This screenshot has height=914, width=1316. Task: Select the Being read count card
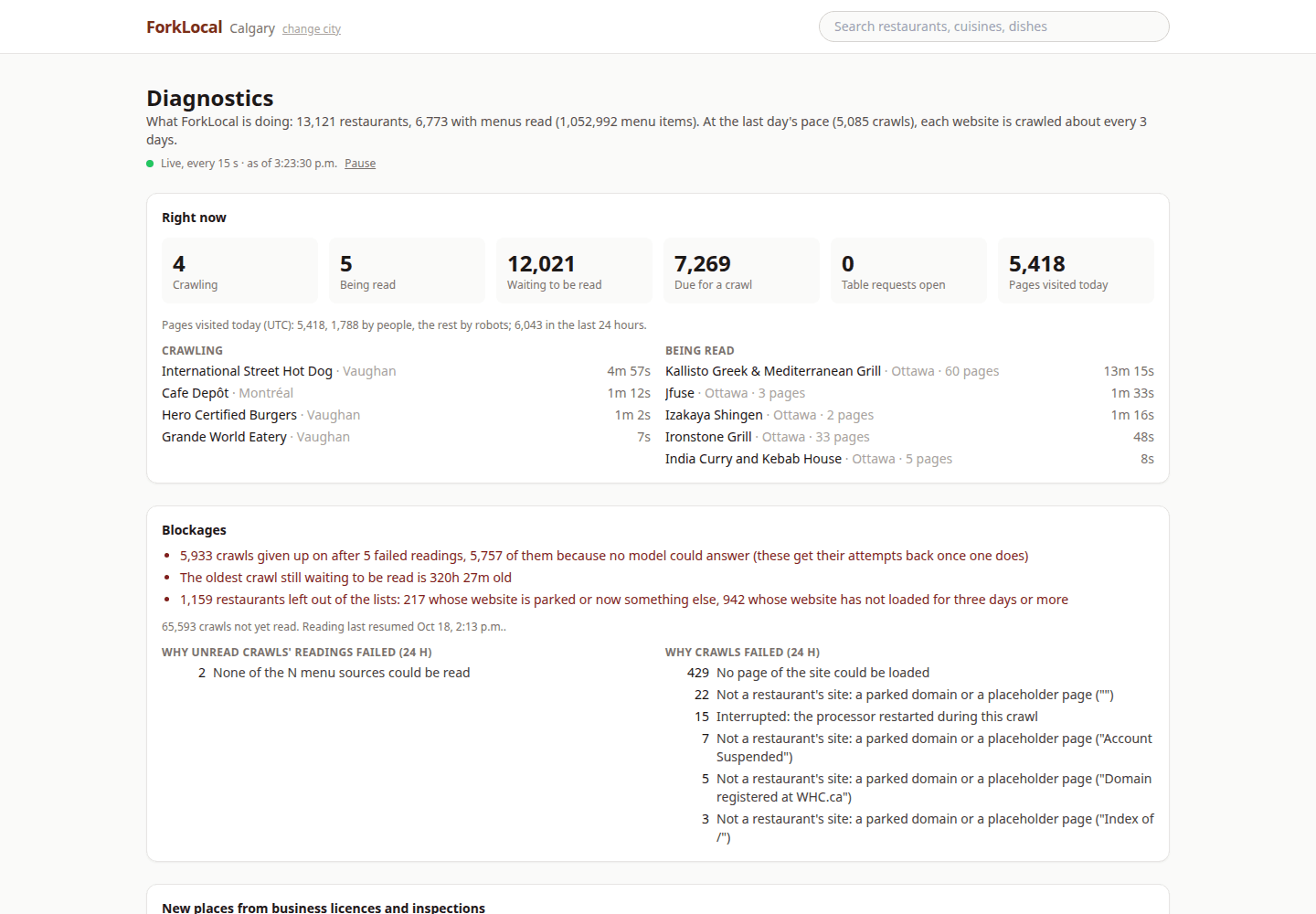(407, 271)
